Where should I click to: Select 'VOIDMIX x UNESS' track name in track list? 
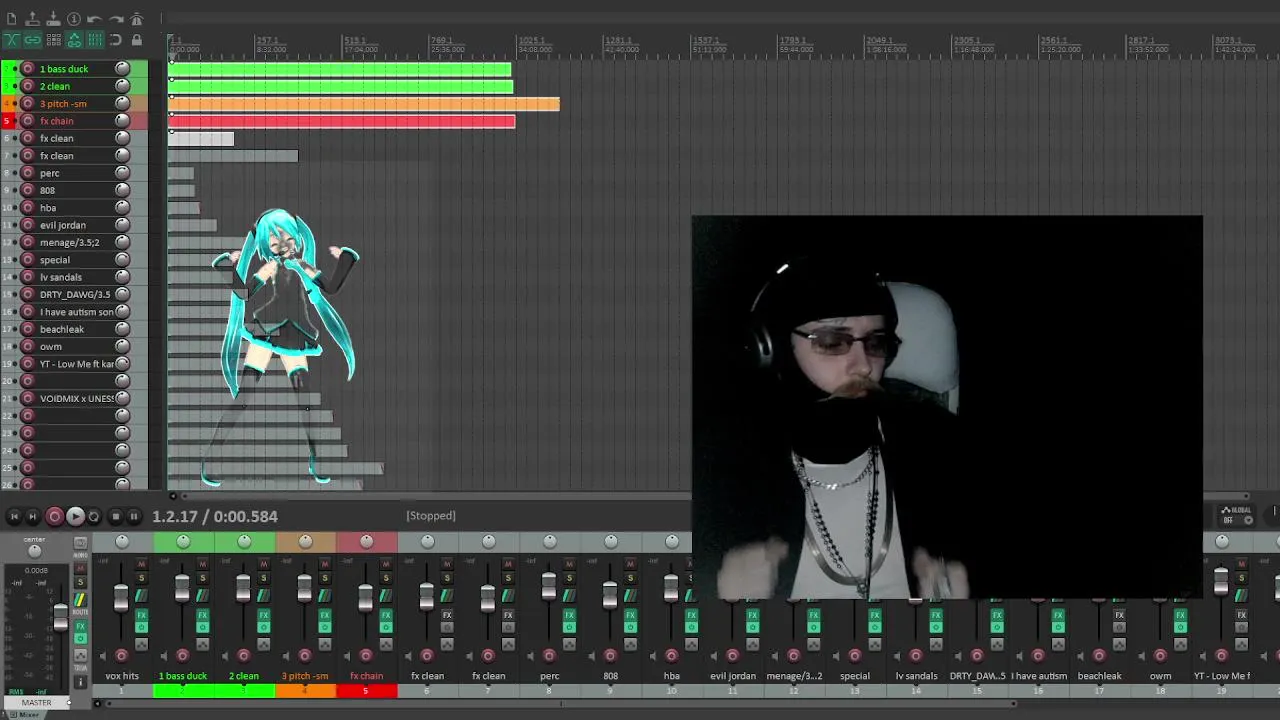[x=77, y=399]
